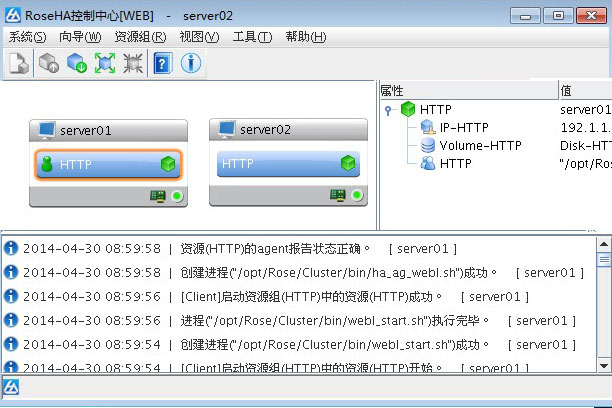Select log entry about ha_ag_webl.sh process created
Image resolution: width=612 pixels, height=408 pixels.
tap(300, 273)
